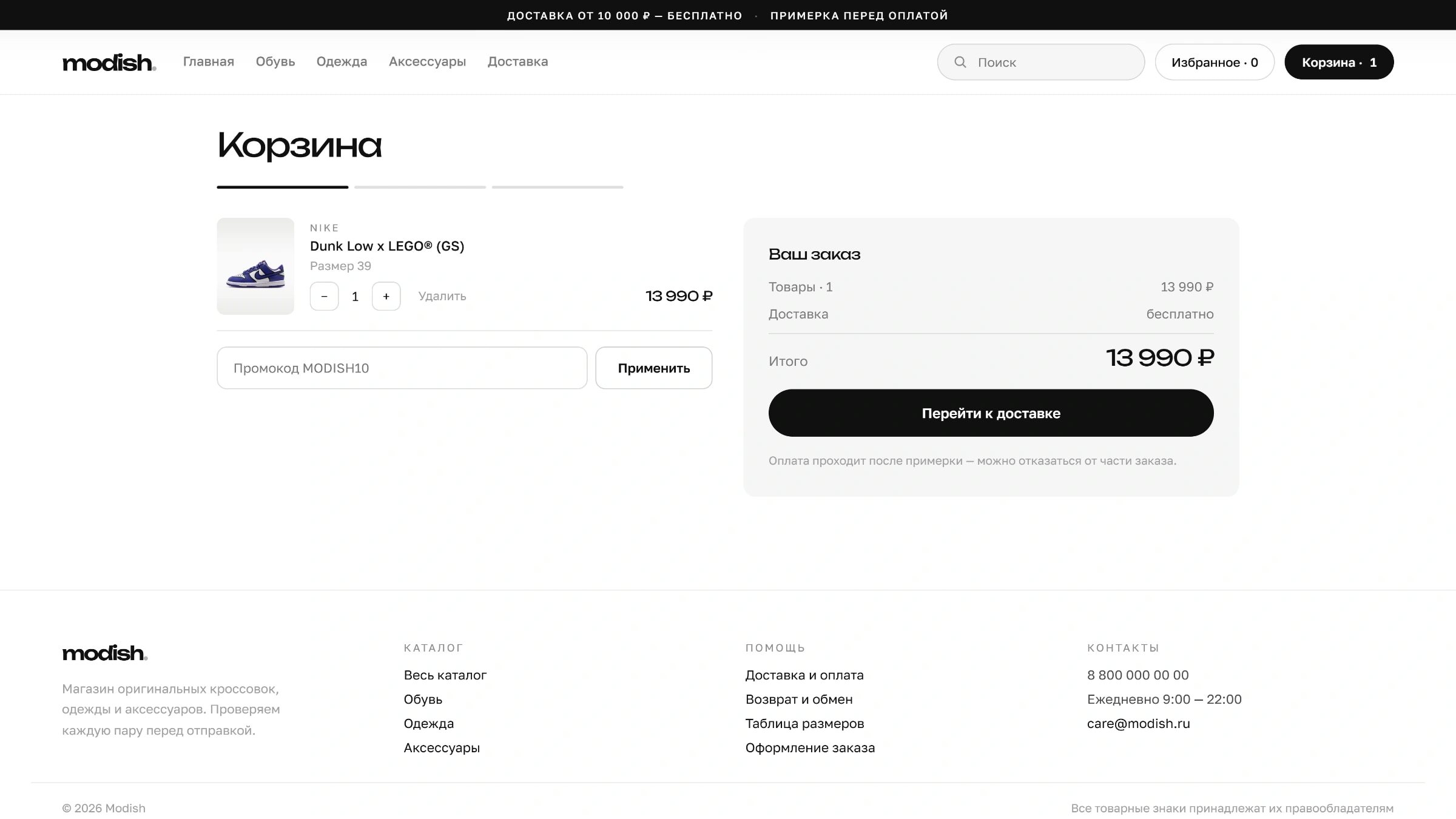Apply the promo code with Применить

pos(654,368)
